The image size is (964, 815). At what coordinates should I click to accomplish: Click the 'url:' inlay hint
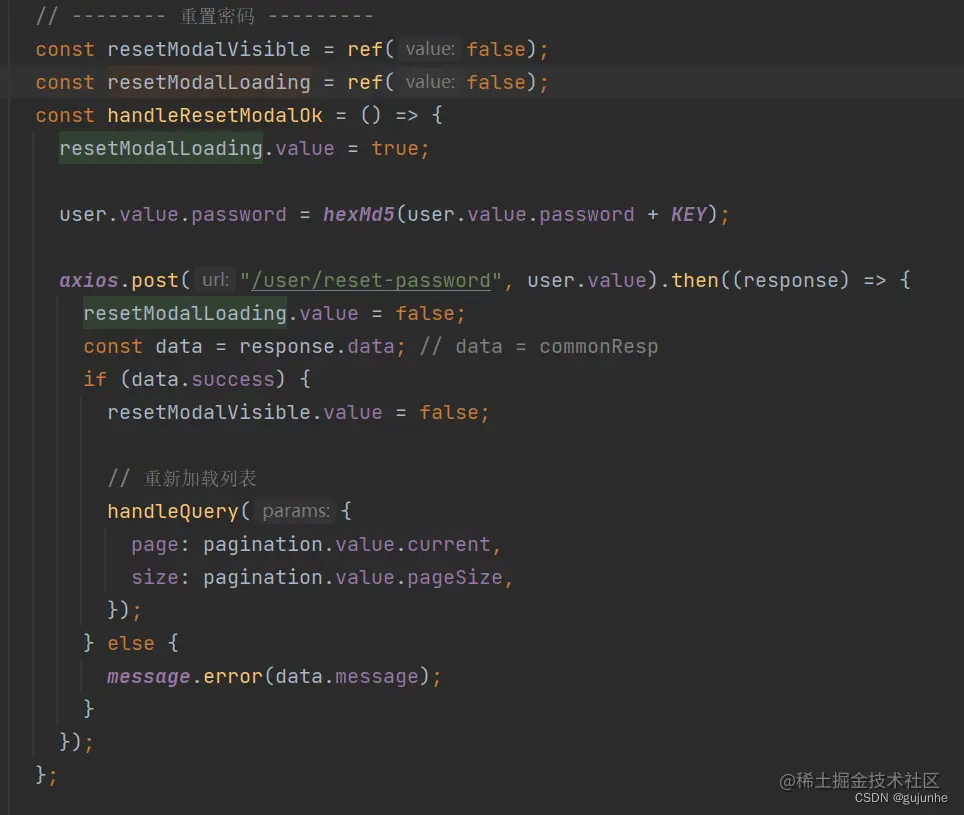215,280
